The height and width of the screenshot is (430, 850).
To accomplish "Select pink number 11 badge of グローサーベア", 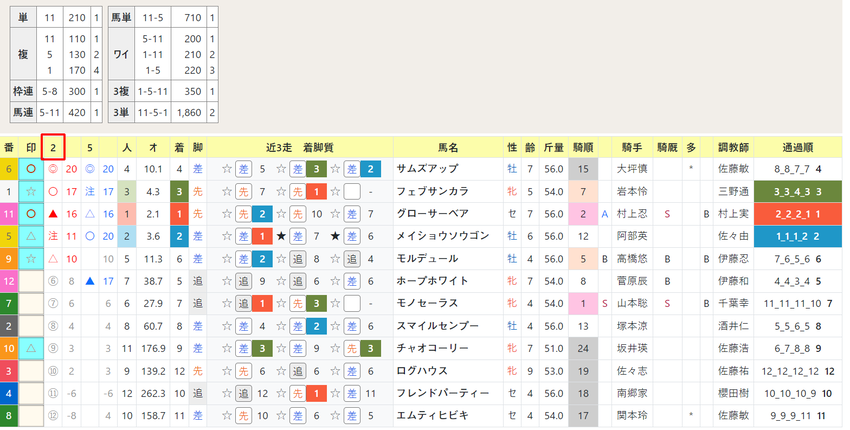I will point(9,214).
